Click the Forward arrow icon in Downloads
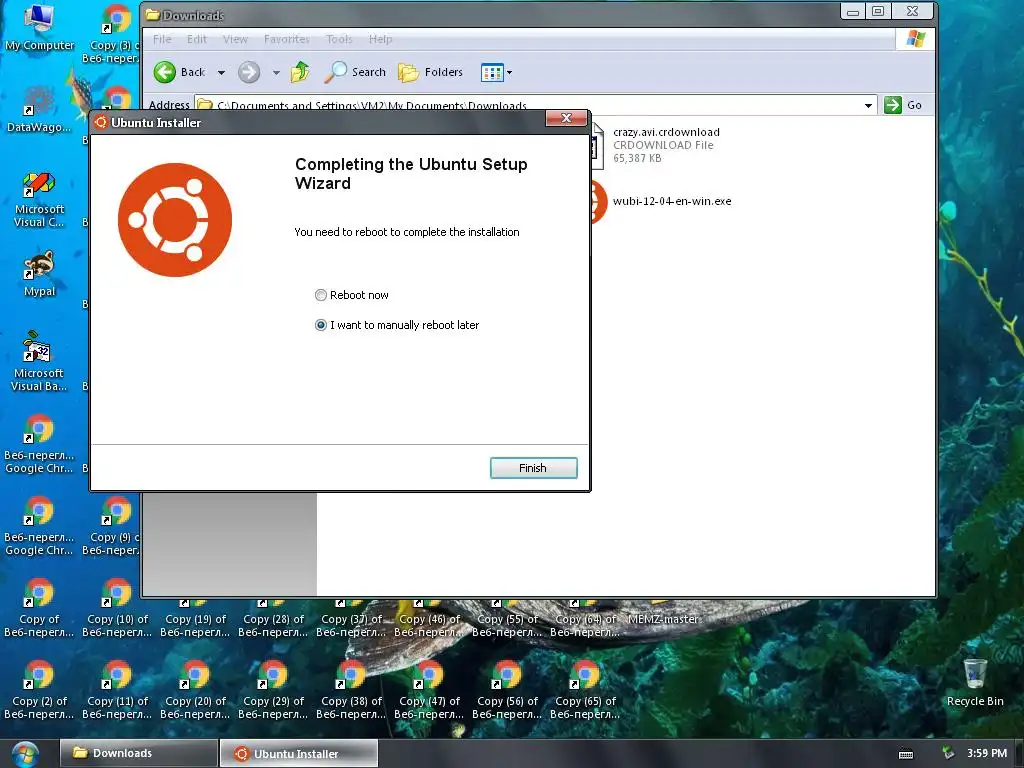This screenshot has height=768, width=1024. click(249, 72)
